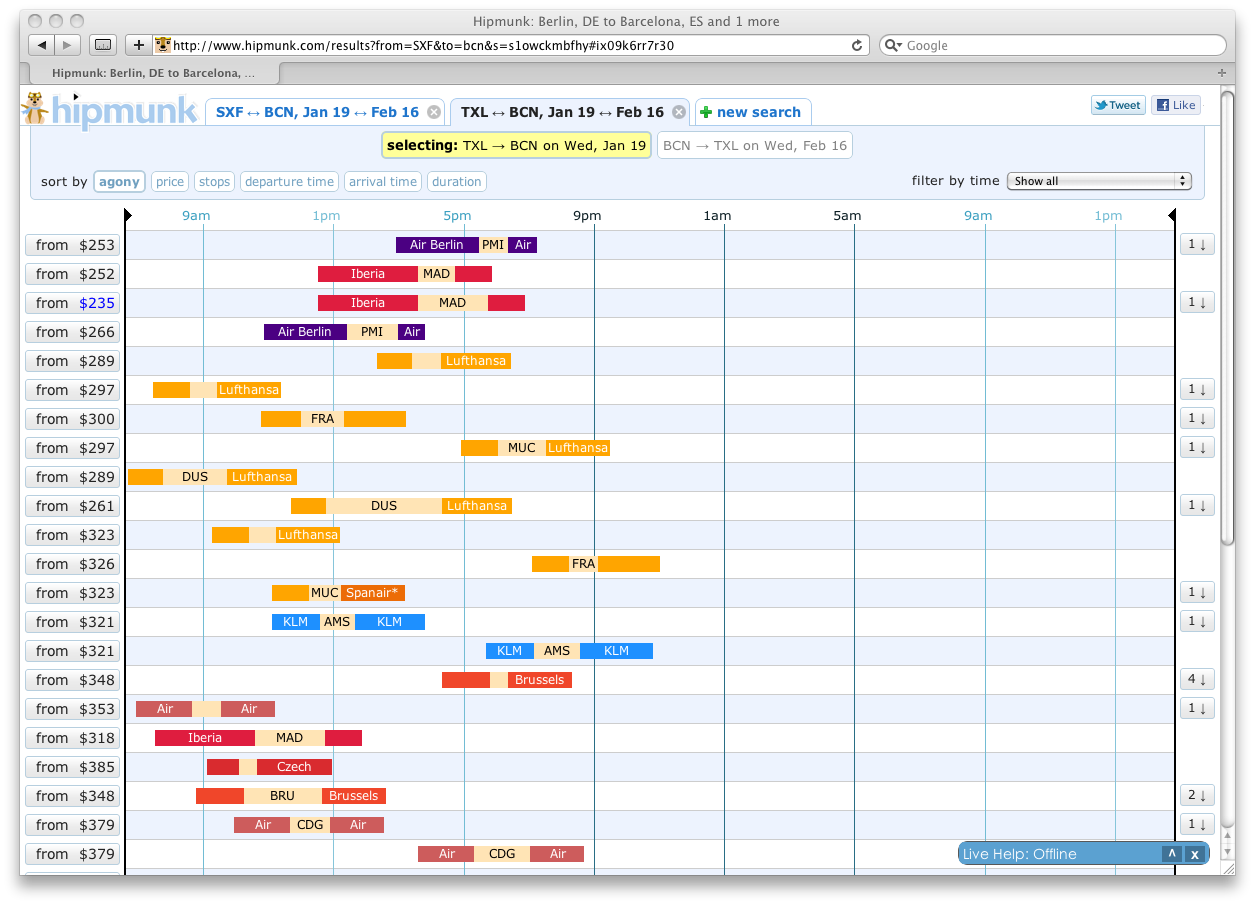This screenshot has height=905, width=1255.
Task: Click the browser back arrow button
Action: coord(41,45)
